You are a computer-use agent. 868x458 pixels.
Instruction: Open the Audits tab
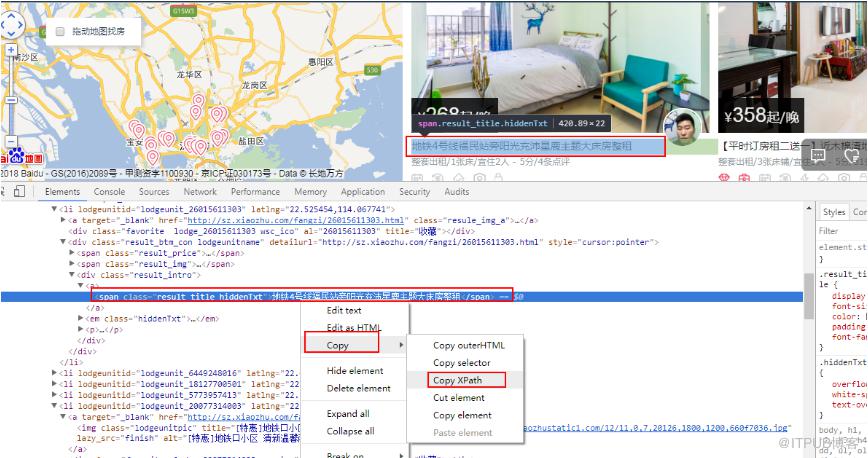pyautogui.click(x=457, y=192)
